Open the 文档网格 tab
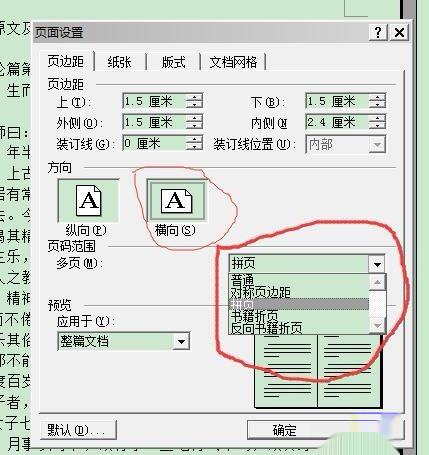Viewport: 429px width, 455px height. [x=233, y=62]
